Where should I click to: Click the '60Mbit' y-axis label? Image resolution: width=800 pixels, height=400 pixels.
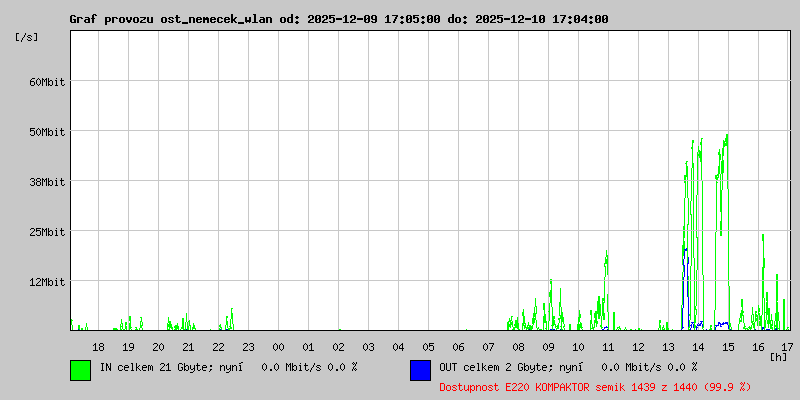(47, 82)
